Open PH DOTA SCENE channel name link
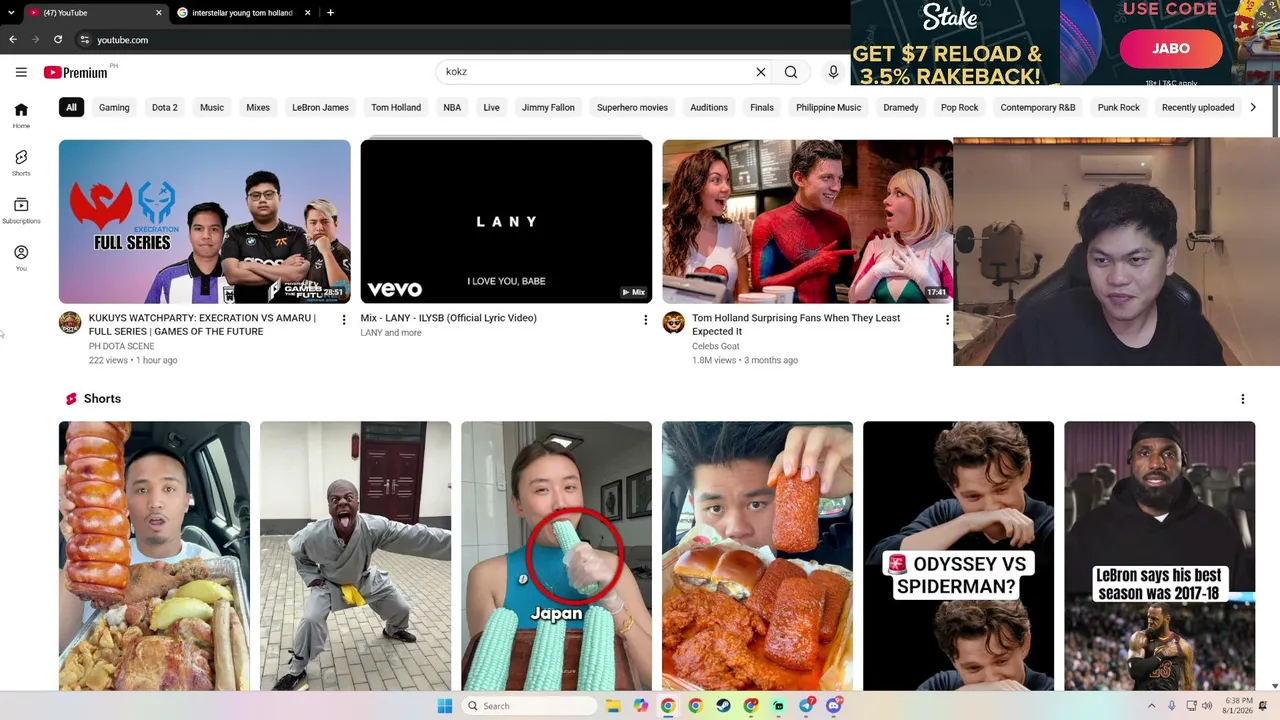This screenshot has width=1280, height=720. (x=121, y=346)
